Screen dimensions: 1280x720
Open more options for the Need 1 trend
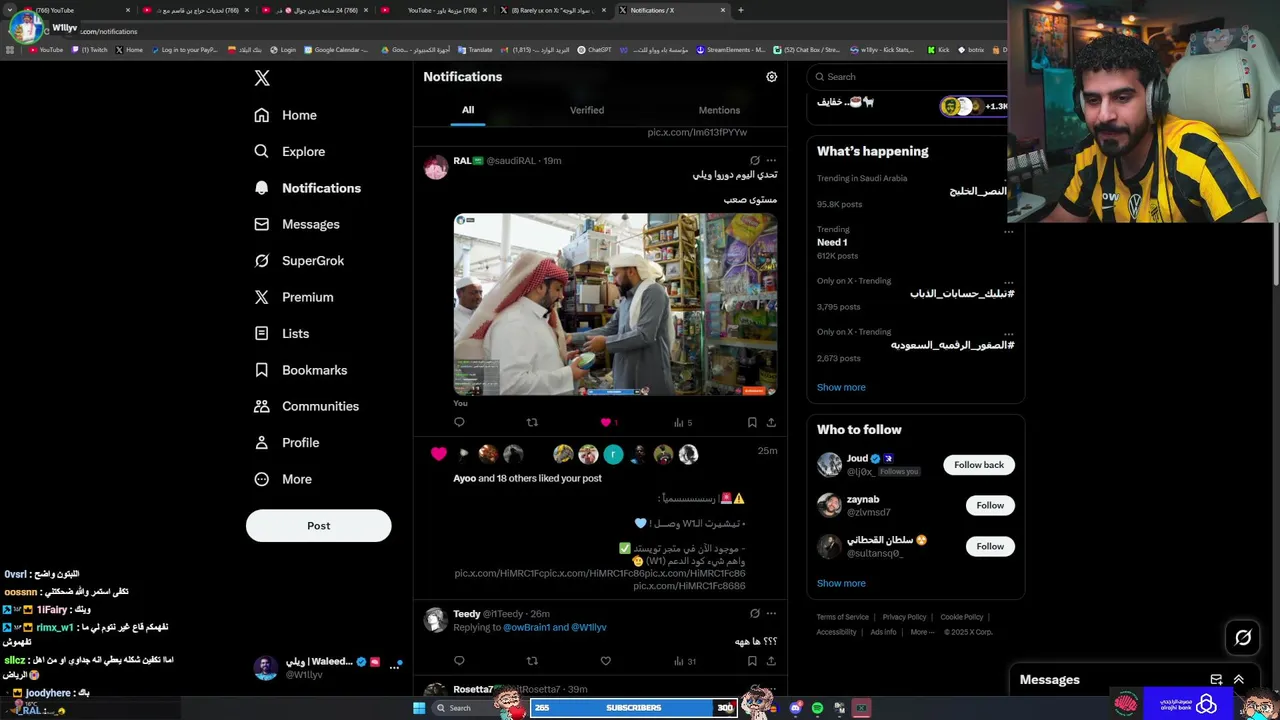[1008, 231]
